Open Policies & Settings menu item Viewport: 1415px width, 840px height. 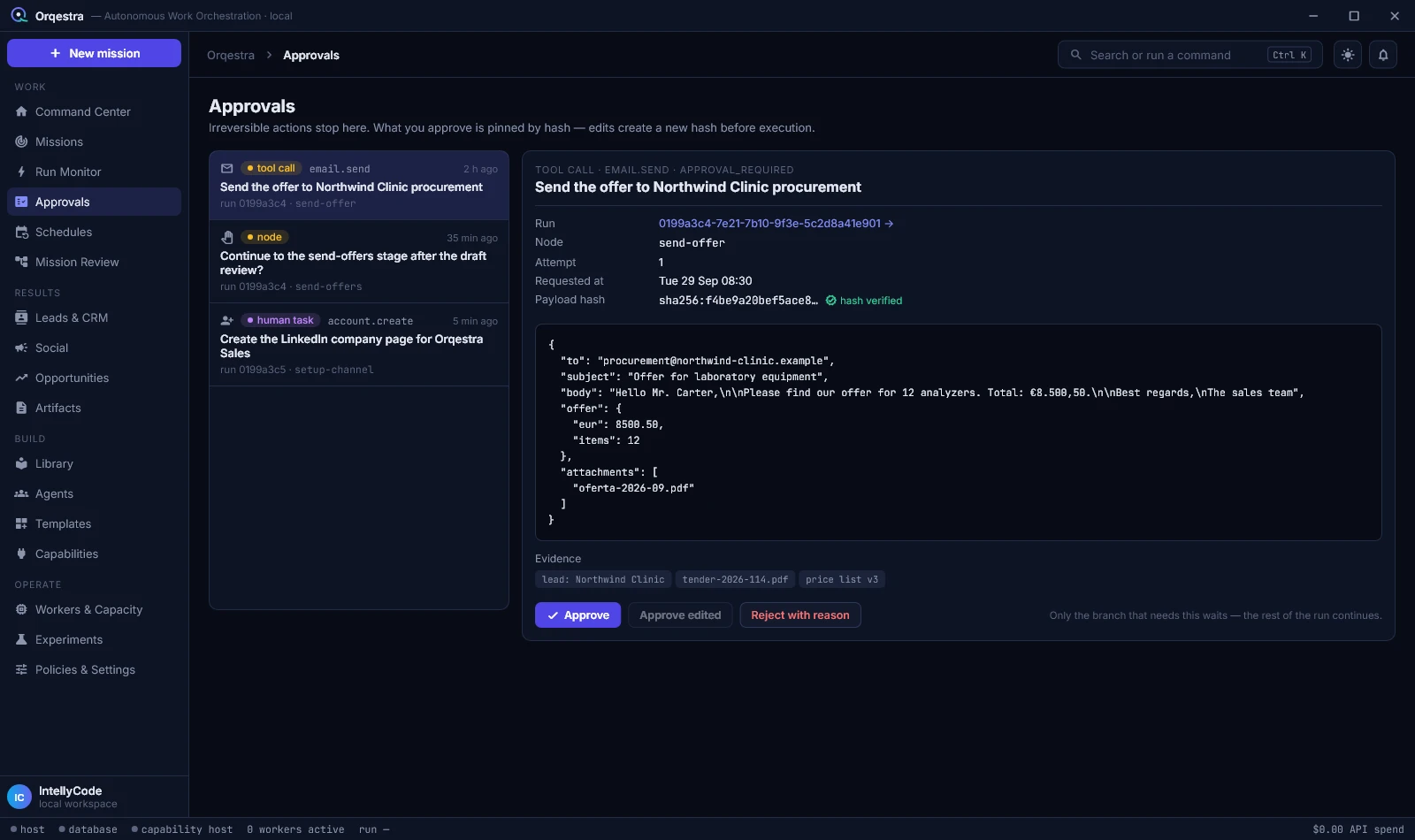point(94,669)
